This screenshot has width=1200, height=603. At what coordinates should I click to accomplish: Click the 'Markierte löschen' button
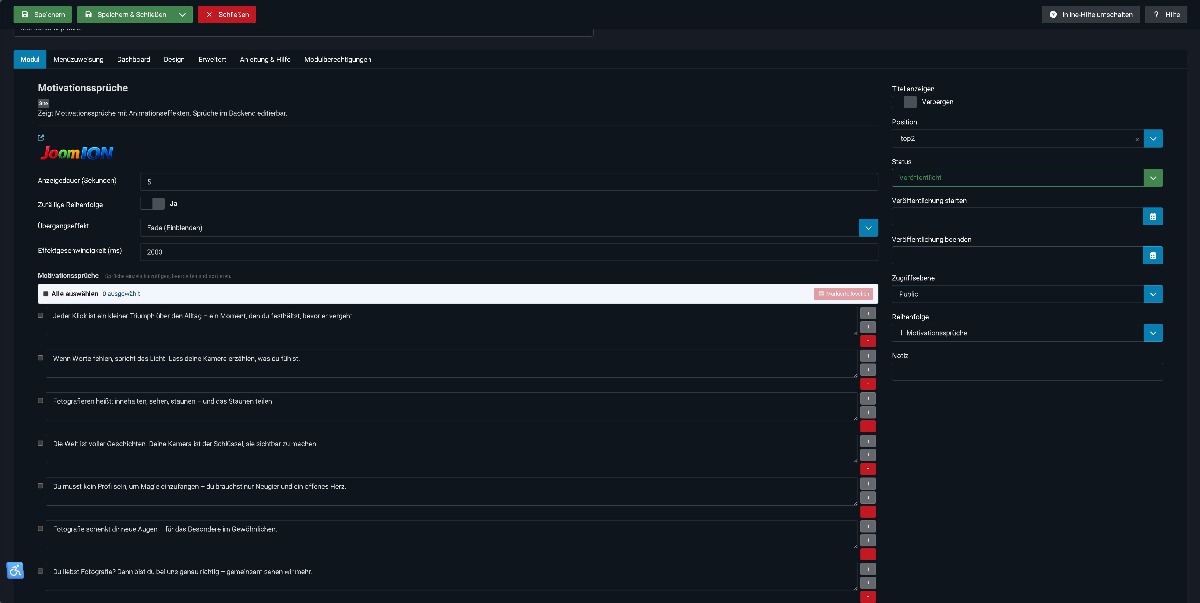coord(844,294)
